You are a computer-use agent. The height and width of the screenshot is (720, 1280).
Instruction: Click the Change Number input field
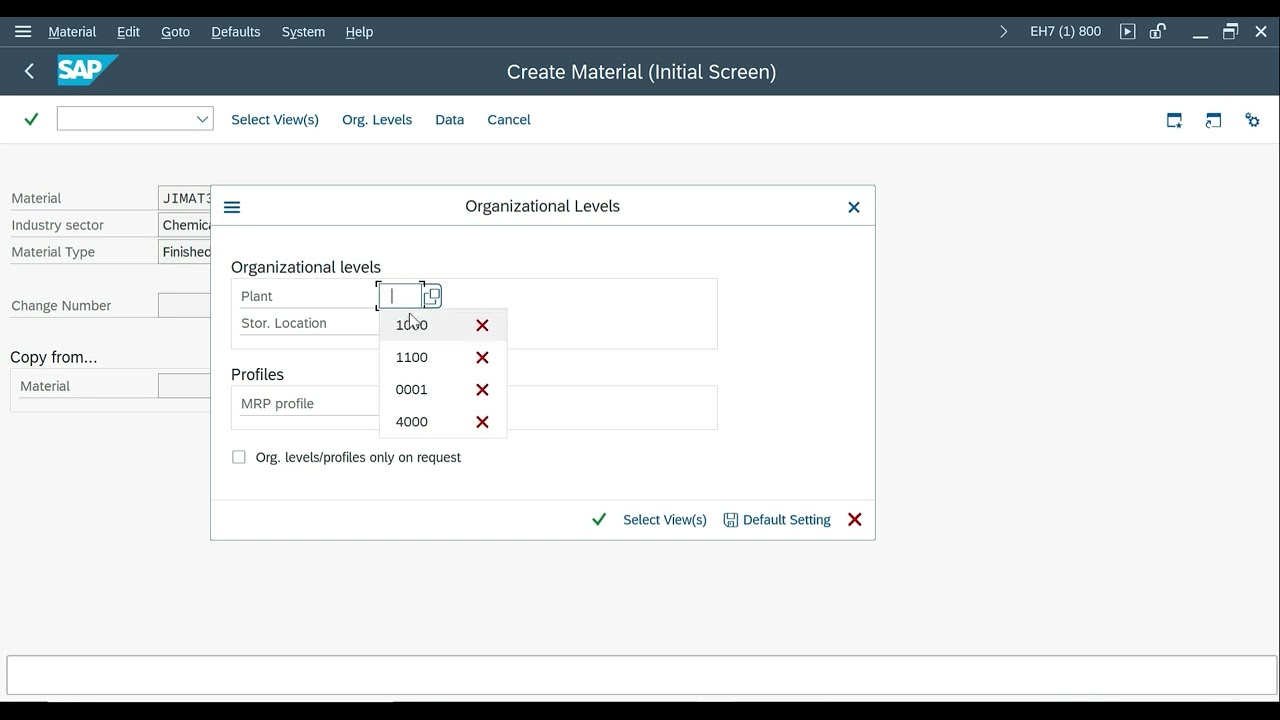185,306
